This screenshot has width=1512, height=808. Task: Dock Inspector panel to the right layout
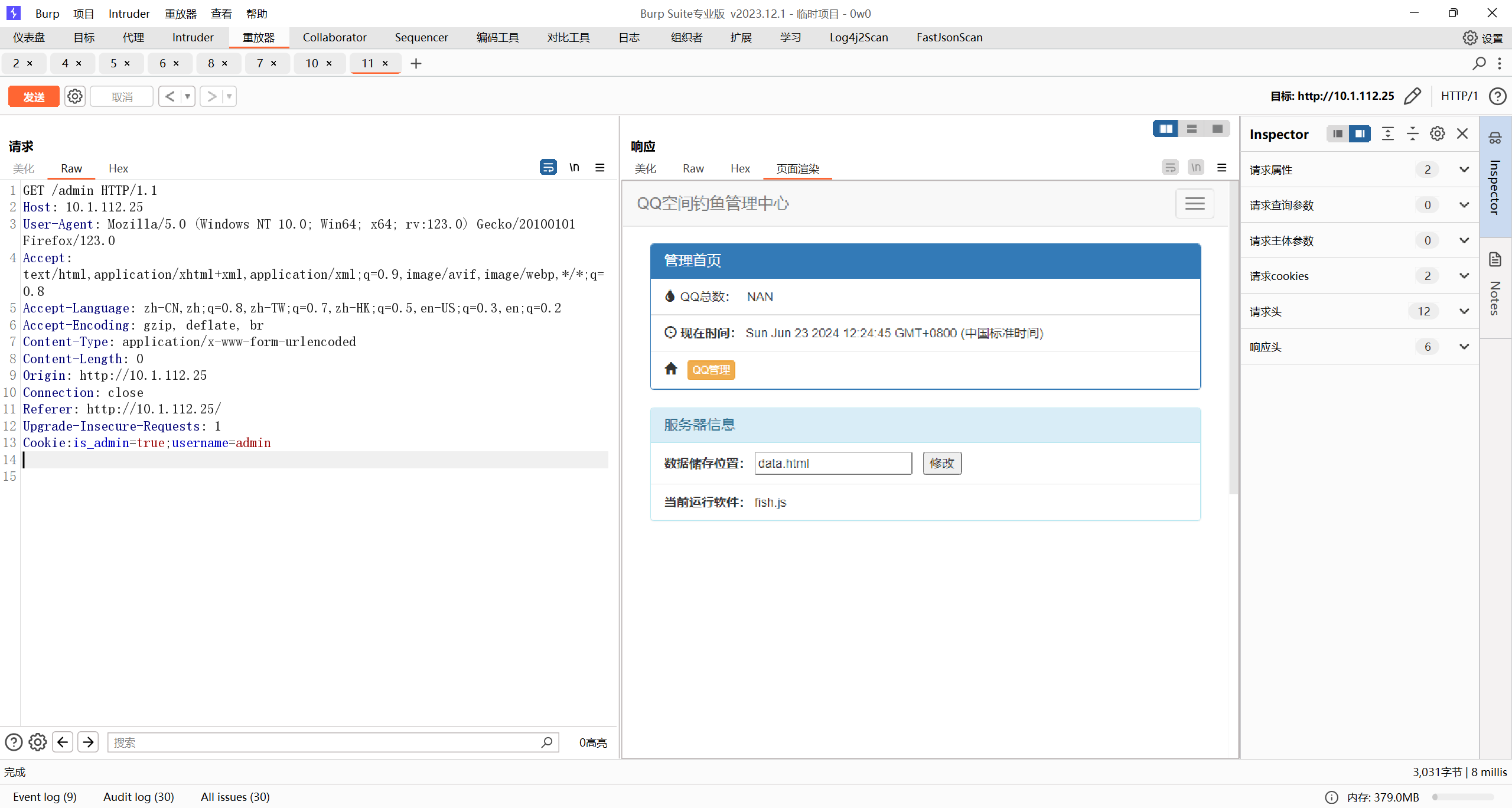(x=1360, y=133)
